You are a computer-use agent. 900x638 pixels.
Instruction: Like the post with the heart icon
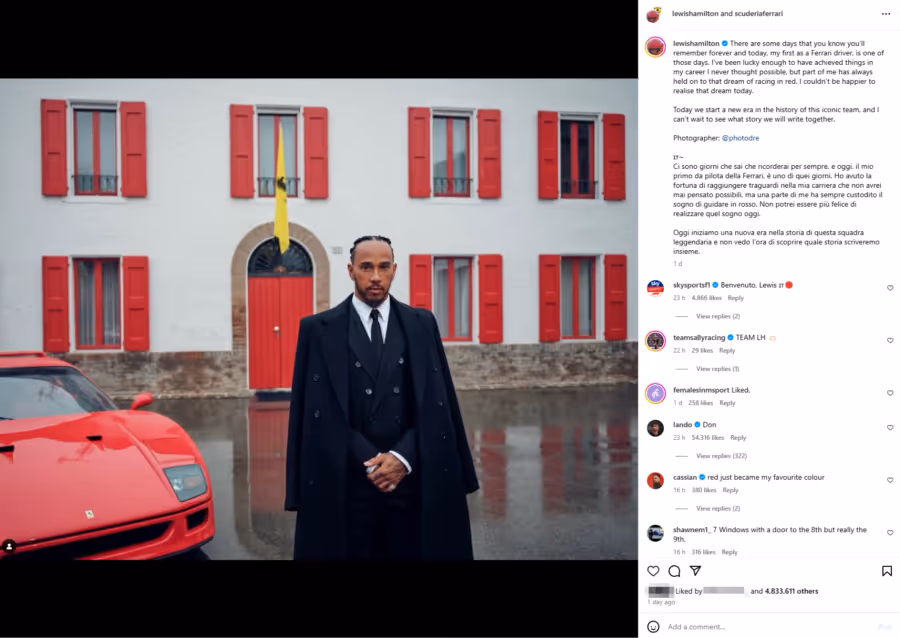(x=653, y=571)
